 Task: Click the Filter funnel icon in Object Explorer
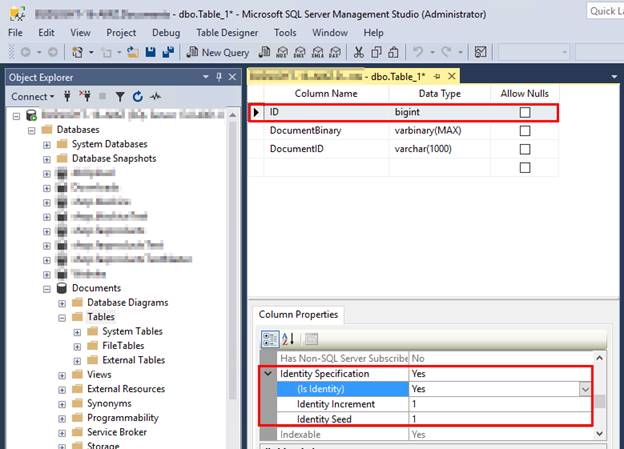click(x=120, y=96)
